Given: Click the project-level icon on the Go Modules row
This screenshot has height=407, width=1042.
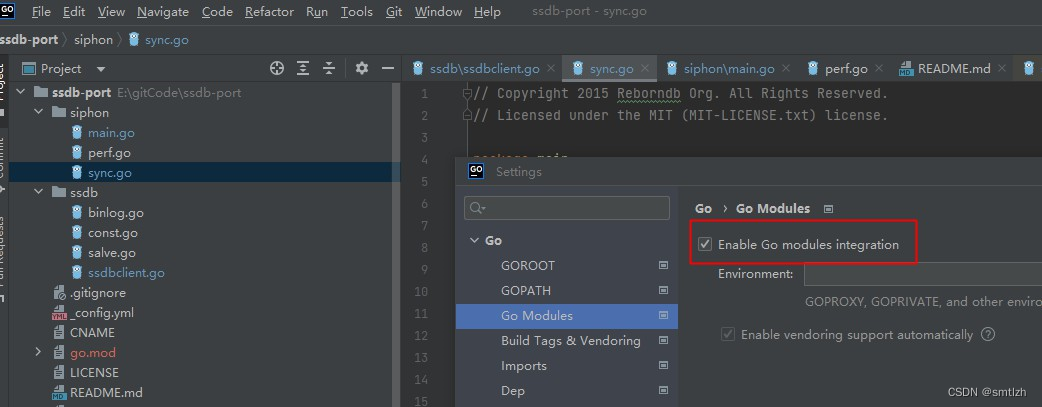Looking at the screenshot, I should click(663, 316).
